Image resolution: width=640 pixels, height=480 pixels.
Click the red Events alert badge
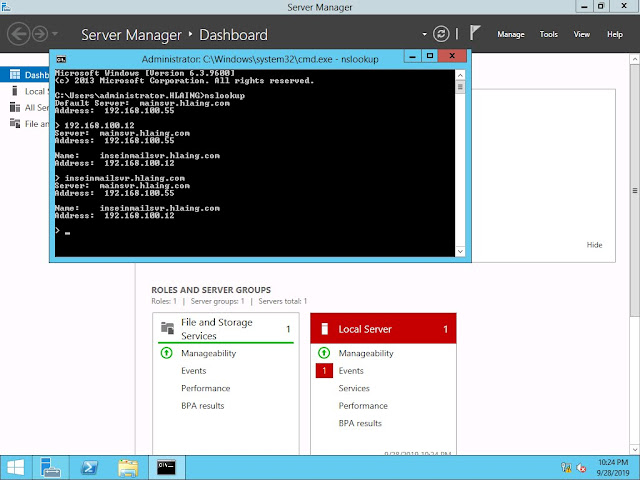[324, 371]
